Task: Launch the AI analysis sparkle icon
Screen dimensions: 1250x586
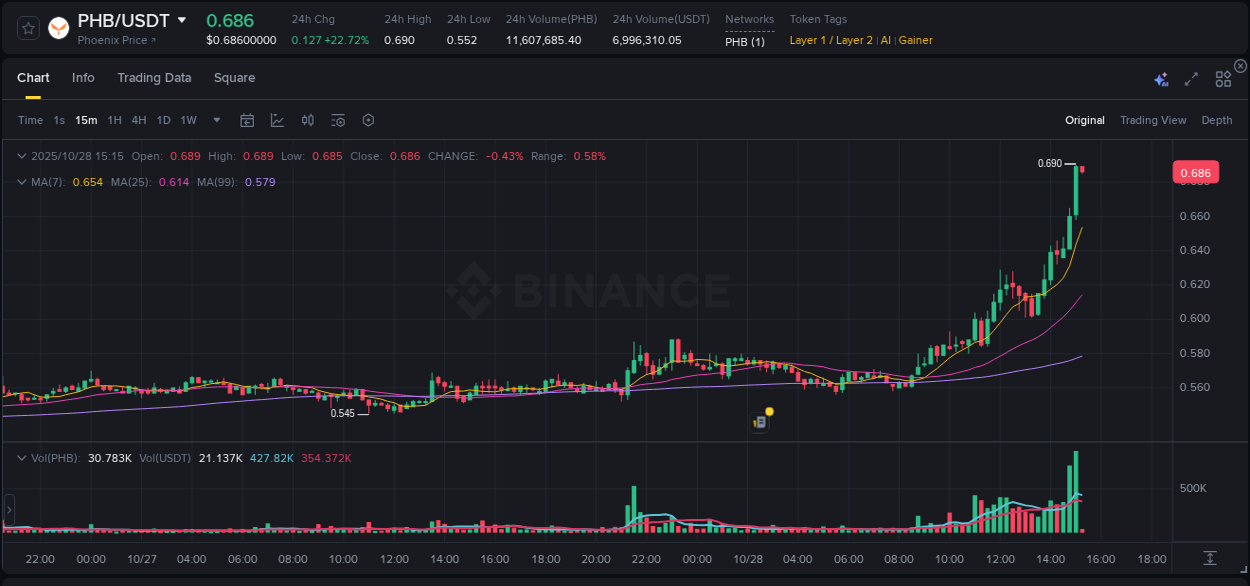Action: click(x=1160, y=78)
